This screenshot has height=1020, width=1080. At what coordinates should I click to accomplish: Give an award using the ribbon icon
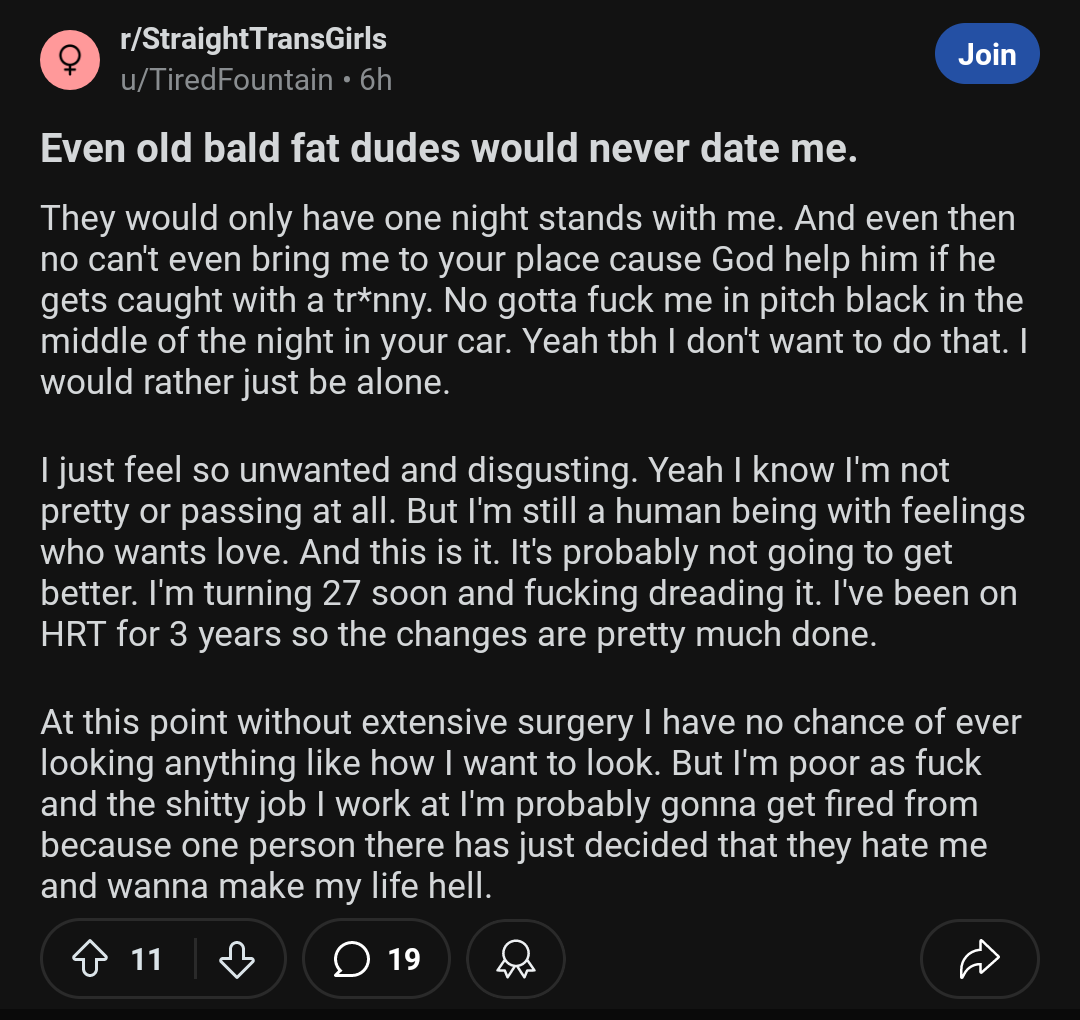(516, 958)
